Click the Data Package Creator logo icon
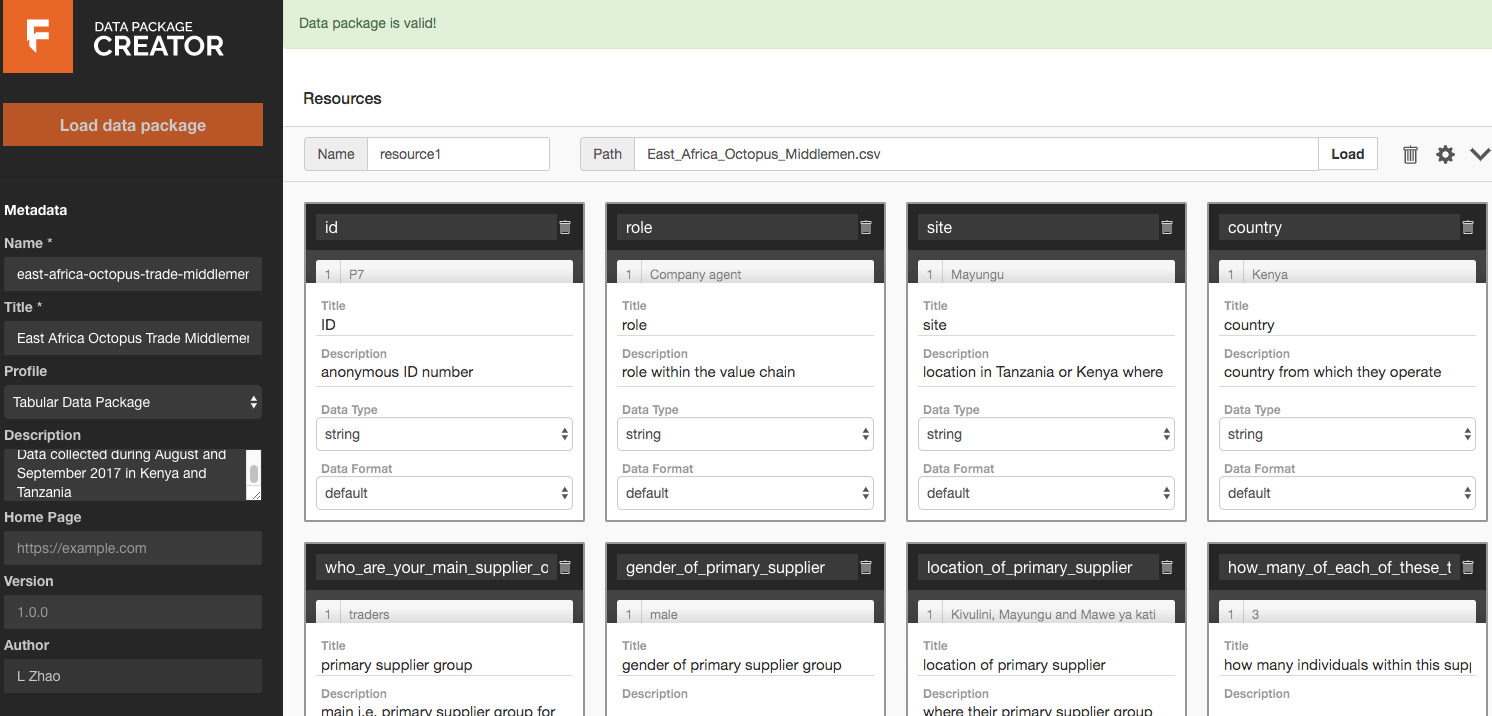The width and height of the screenshot is (1492, 716). point(37,37)
